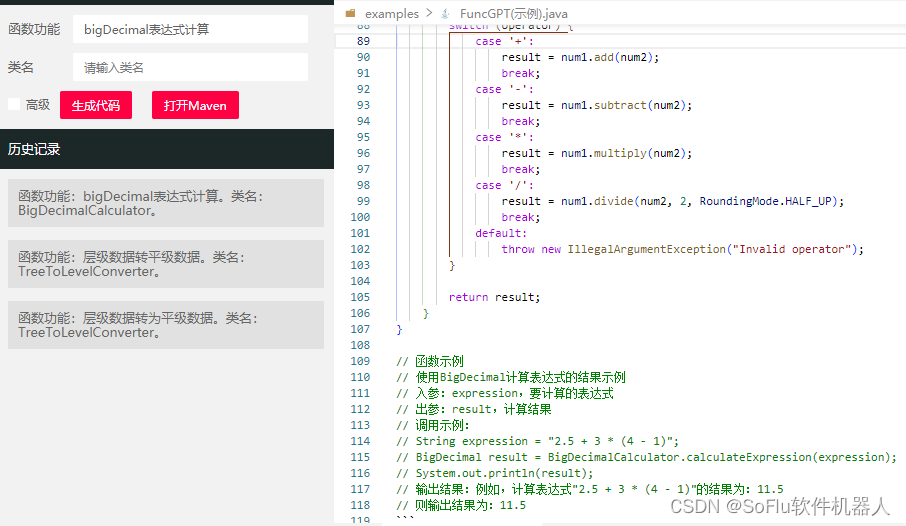Click System.out.println(result) comment line
Screen dimensions: 906x526
[x=495, y=473]
